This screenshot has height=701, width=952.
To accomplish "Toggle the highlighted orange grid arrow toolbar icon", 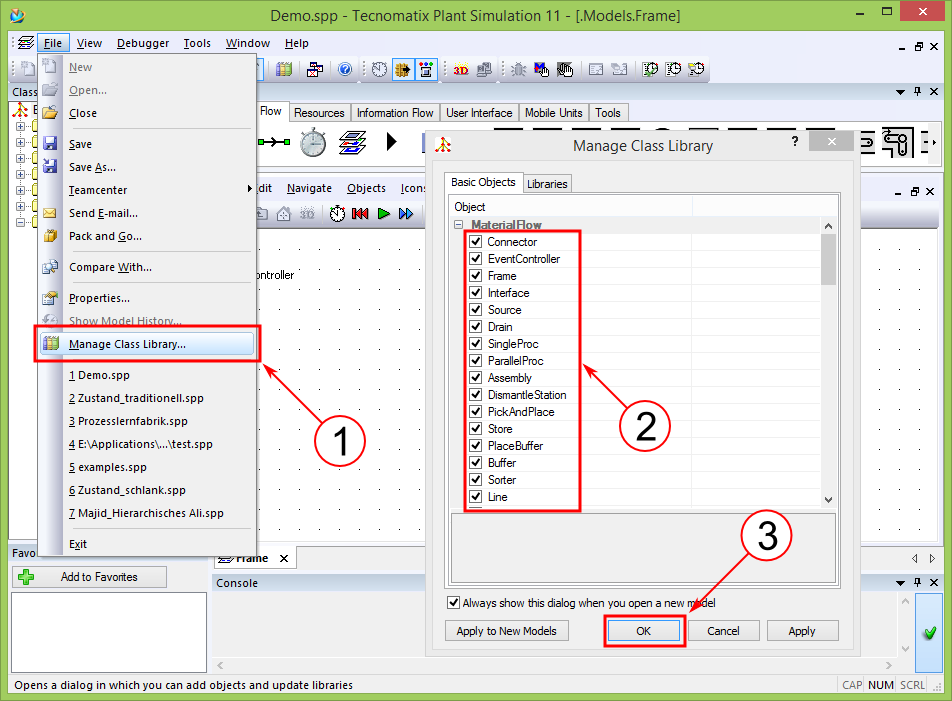I will (403, 69).
